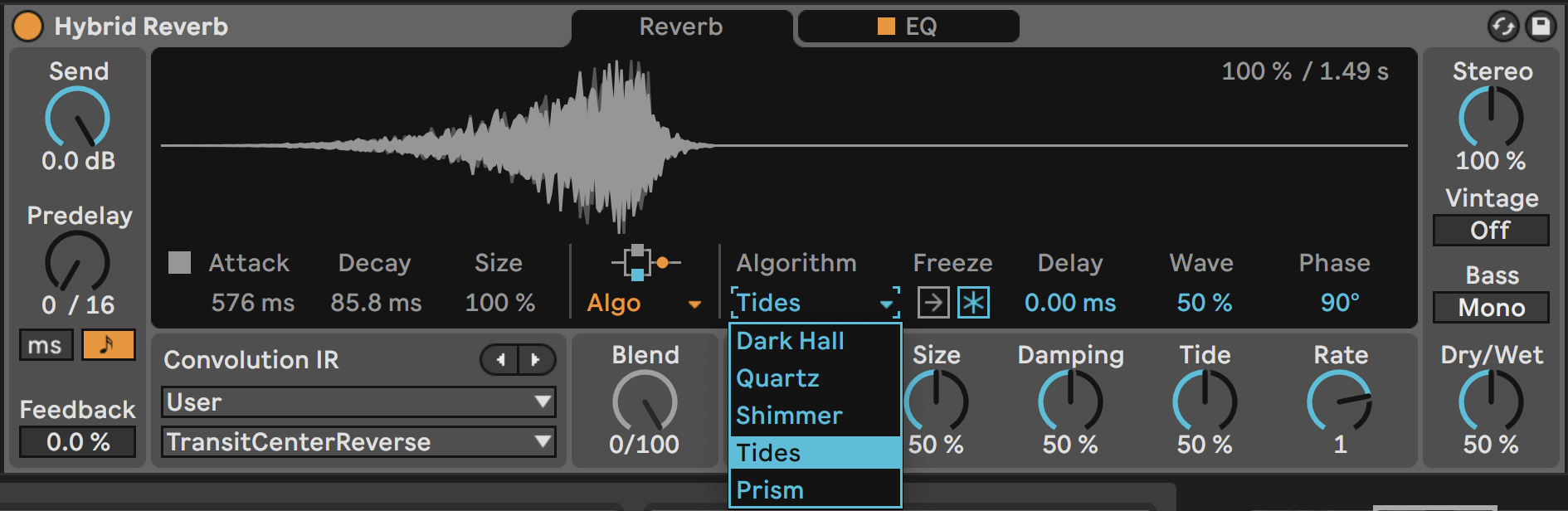Toggle the Hybrid Reverb device activator
The width and height of the screenshot is (1568, 511).
(x=27, y=27)
